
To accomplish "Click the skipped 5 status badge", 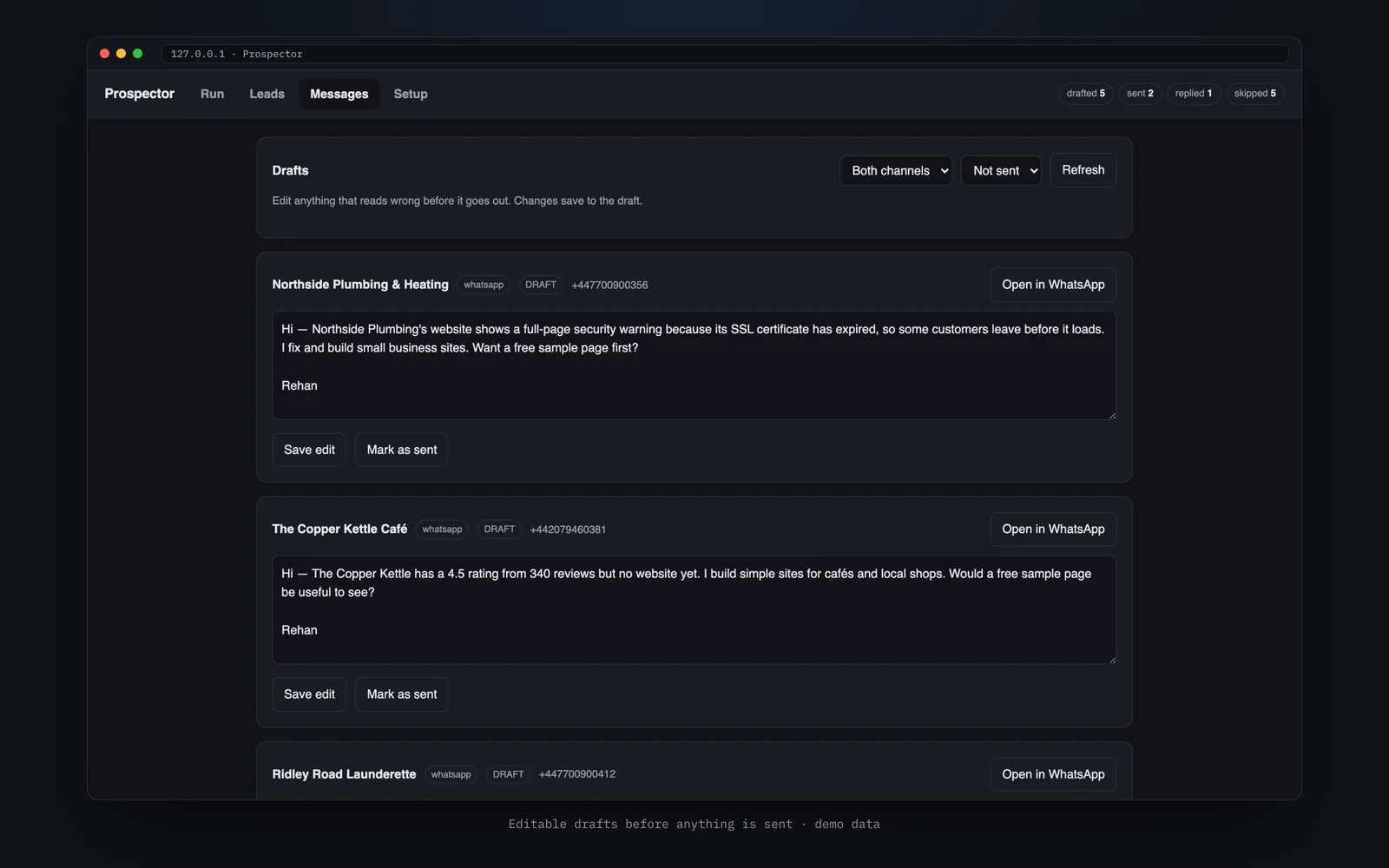I will click(1254, 94).
